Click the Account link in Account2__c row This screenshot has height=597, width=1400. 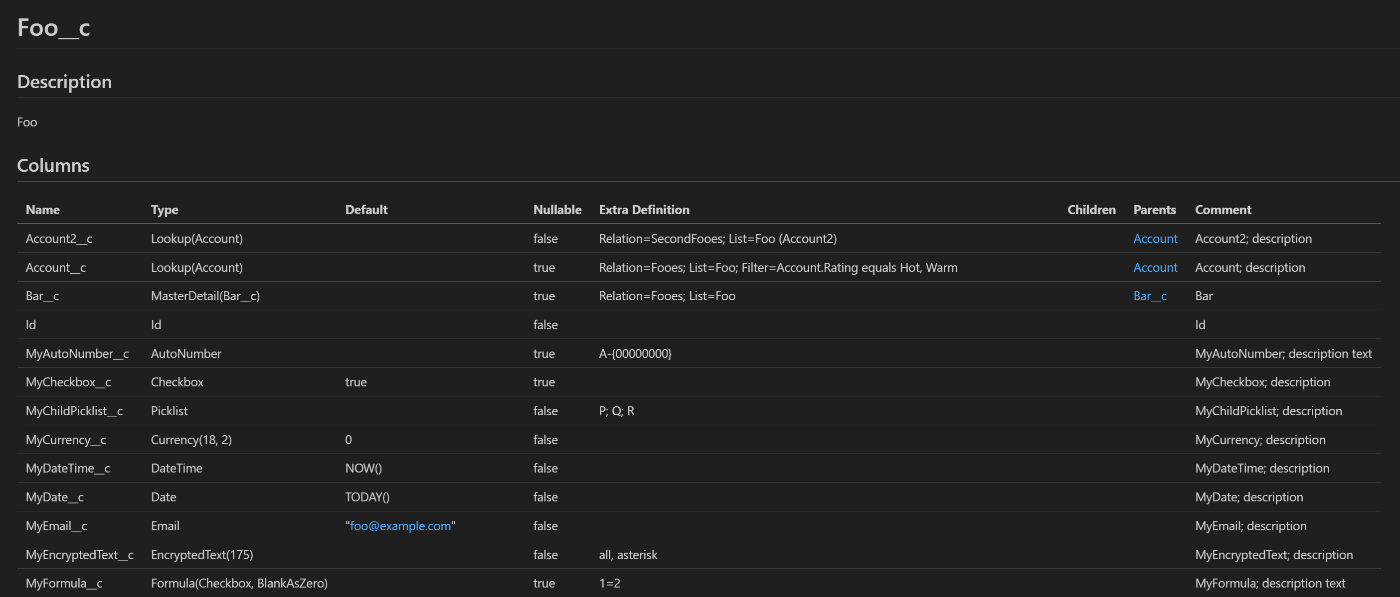point(1155,239)
